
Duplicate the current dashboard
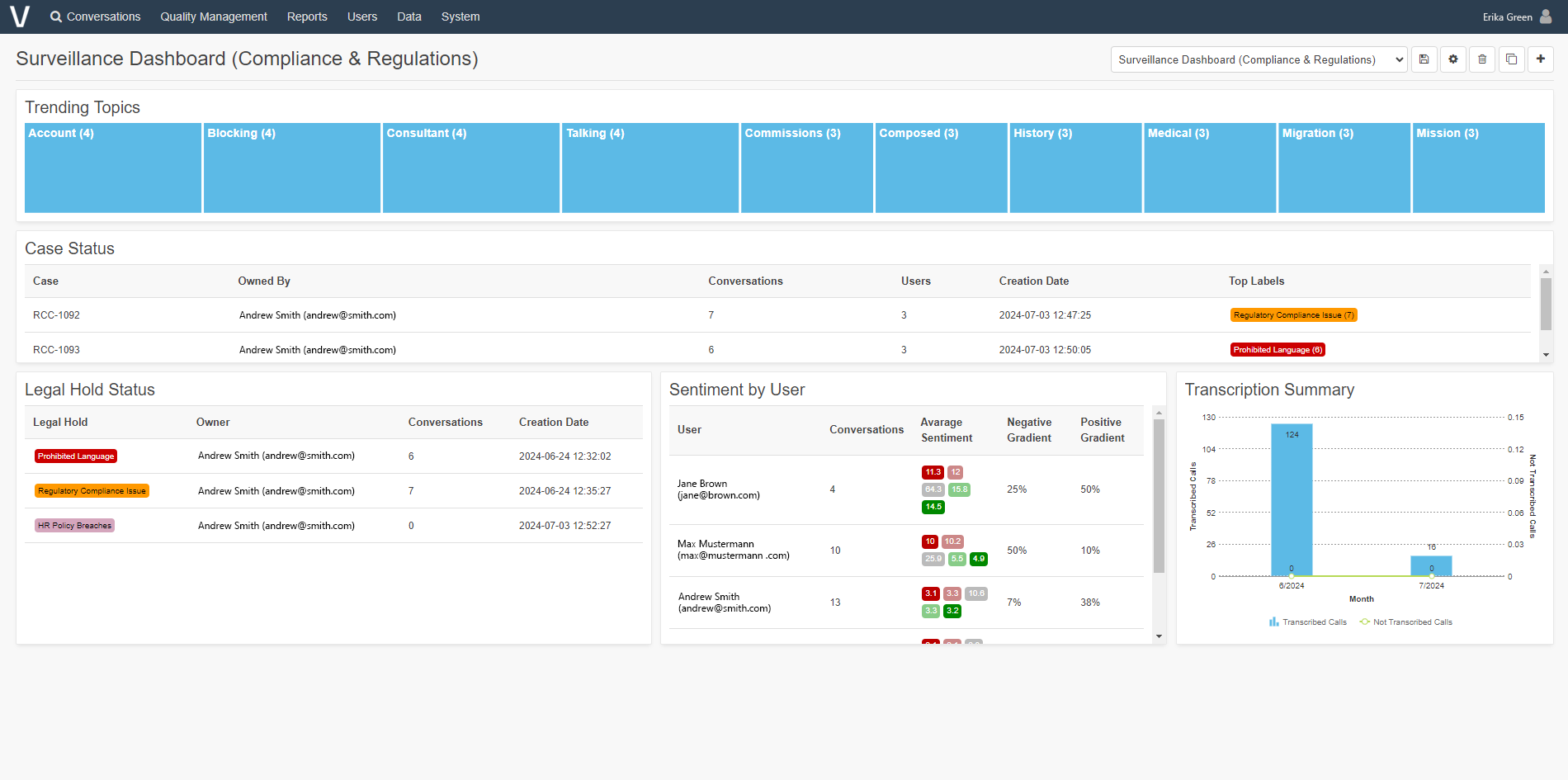pos(1511,59)
